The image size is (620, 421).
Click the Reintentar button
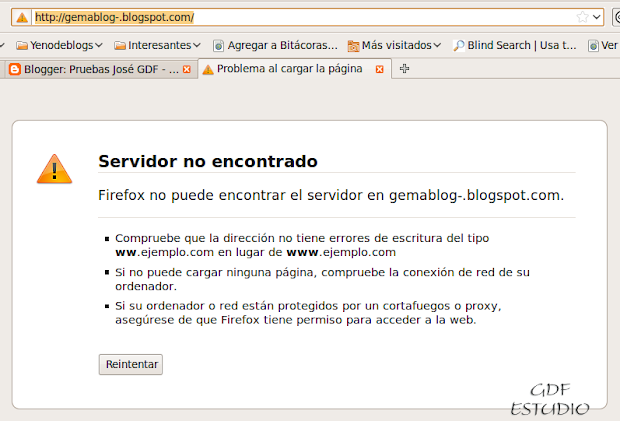[x=131, y=364]
